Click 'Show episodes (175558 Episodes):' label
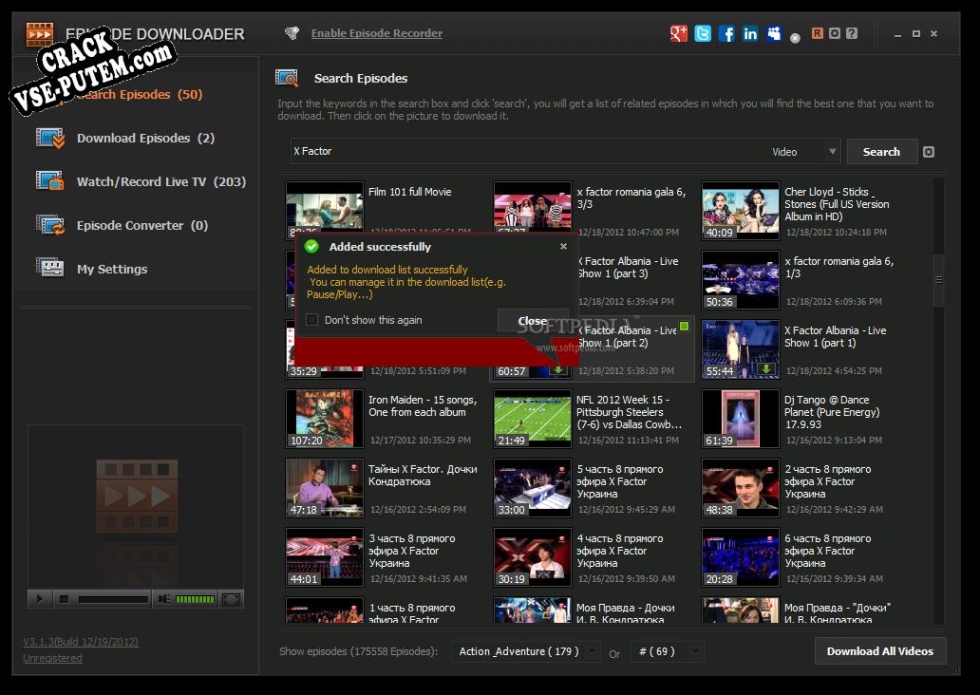This screenshot has width=980, height=695. pyautogui.click(x=359, y=651)
